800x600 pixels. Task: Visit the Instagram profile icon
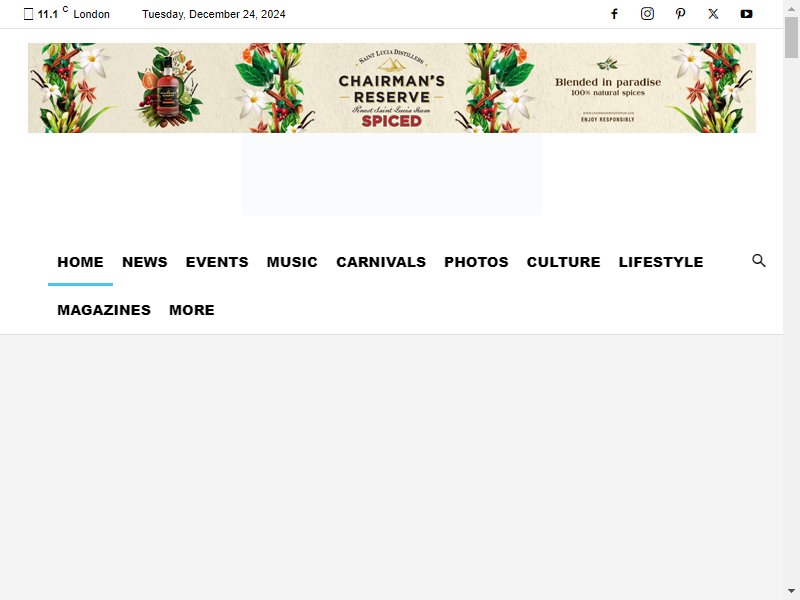pos(647,14)
